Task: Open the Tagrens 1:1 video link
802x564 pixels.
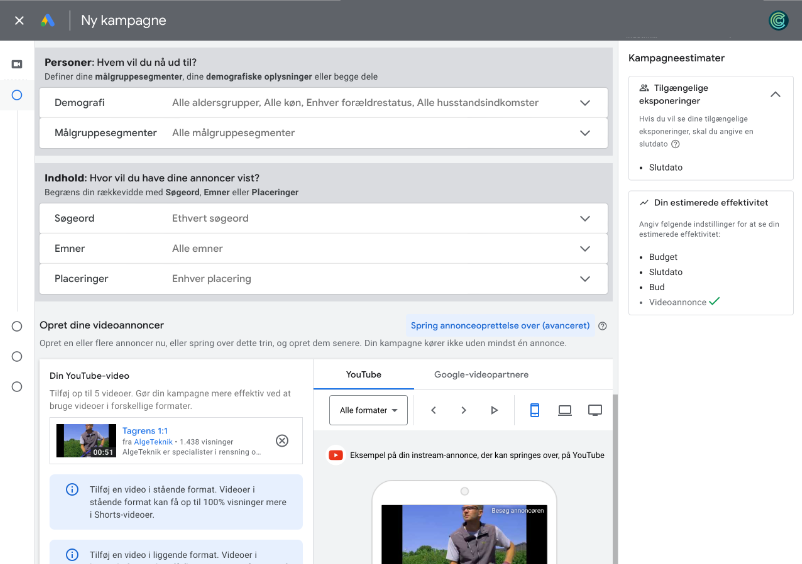Action: click(x=145, y=431)
